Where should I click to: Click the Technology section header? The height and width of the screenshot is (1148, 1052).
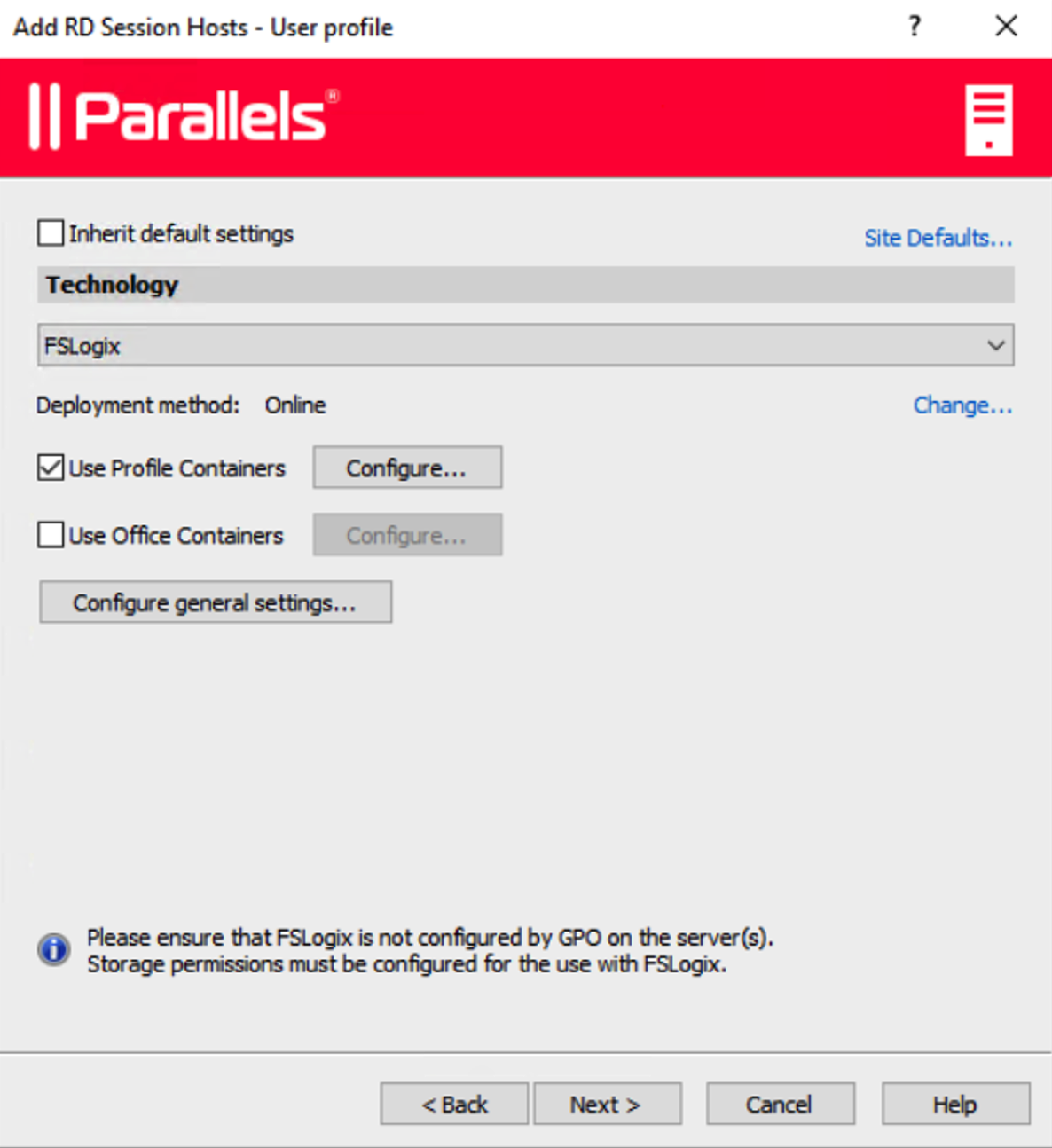coord(113,285)
